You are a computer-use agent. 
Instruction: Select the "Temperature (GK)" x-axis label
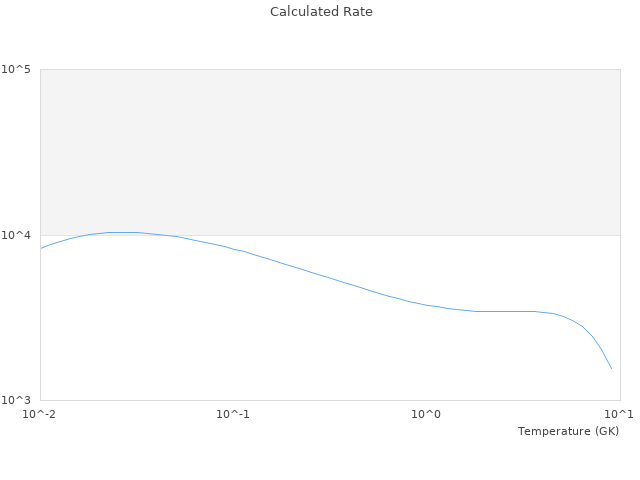coord(568,431)
